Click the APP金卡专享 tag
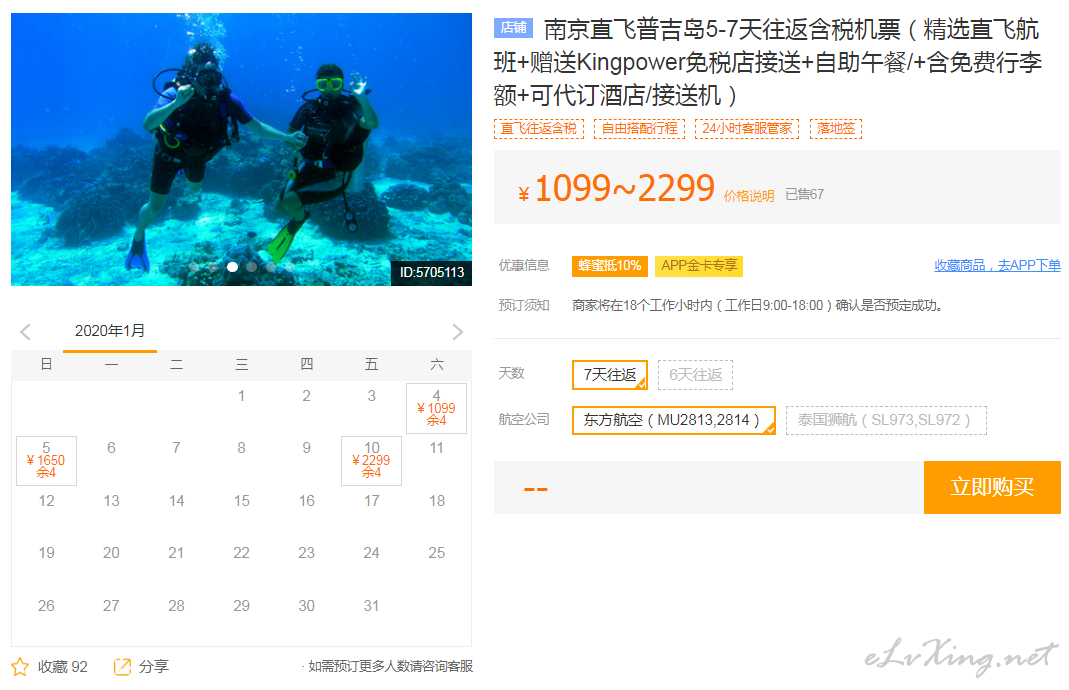 699,266
